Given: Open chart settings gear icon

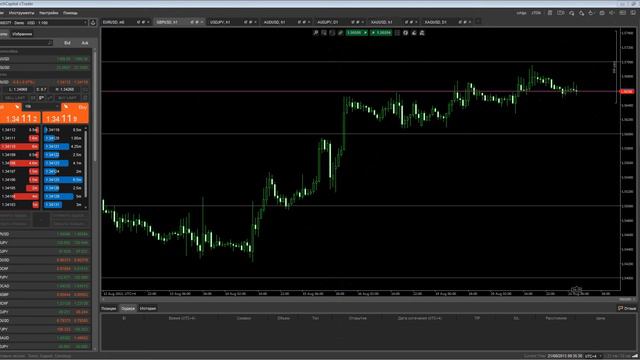Looking at the screenshot, I should pyautogui.click(x=405, y=33).
